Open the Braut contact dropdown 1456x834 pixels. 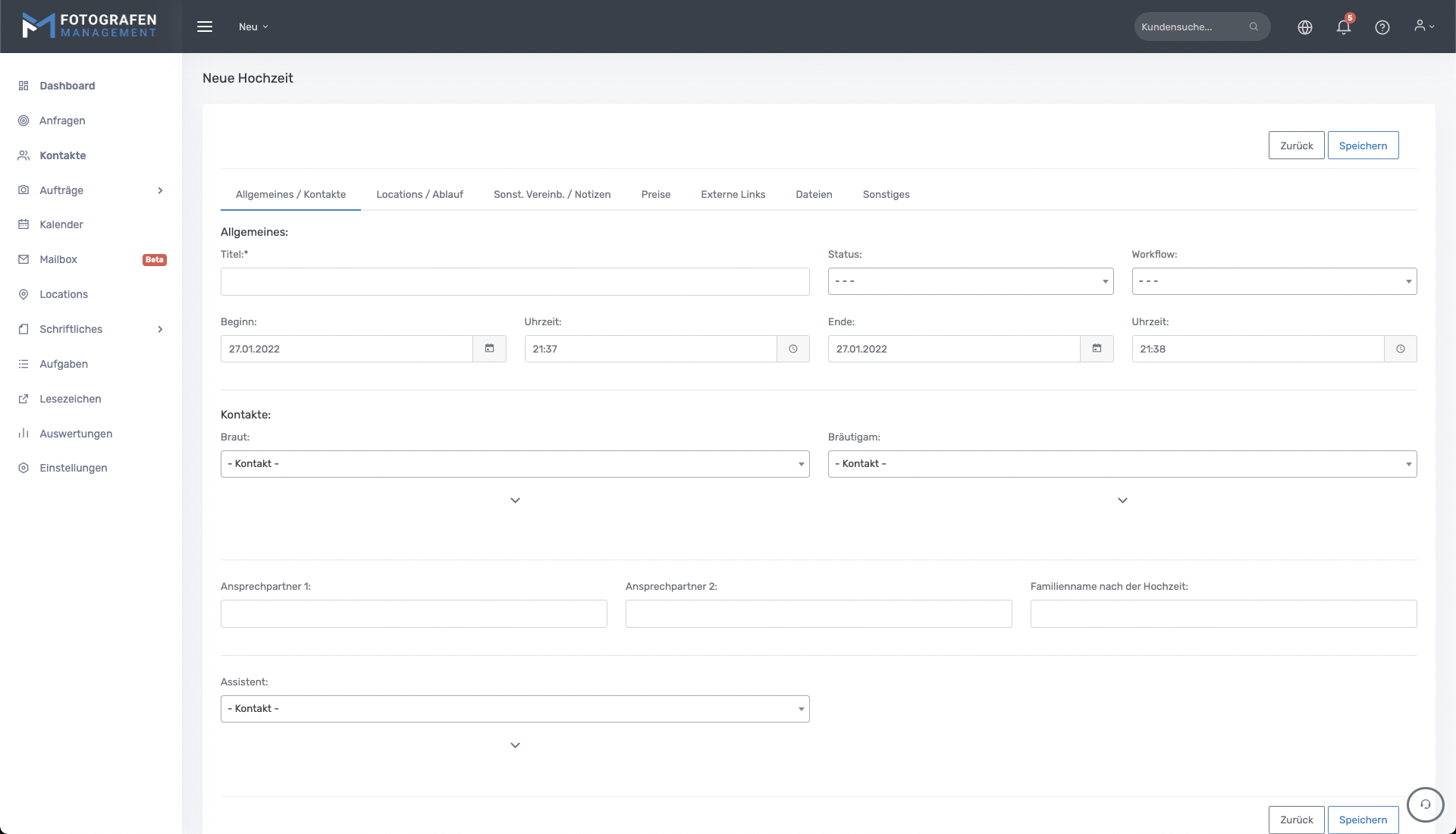[x=514, y=464]
